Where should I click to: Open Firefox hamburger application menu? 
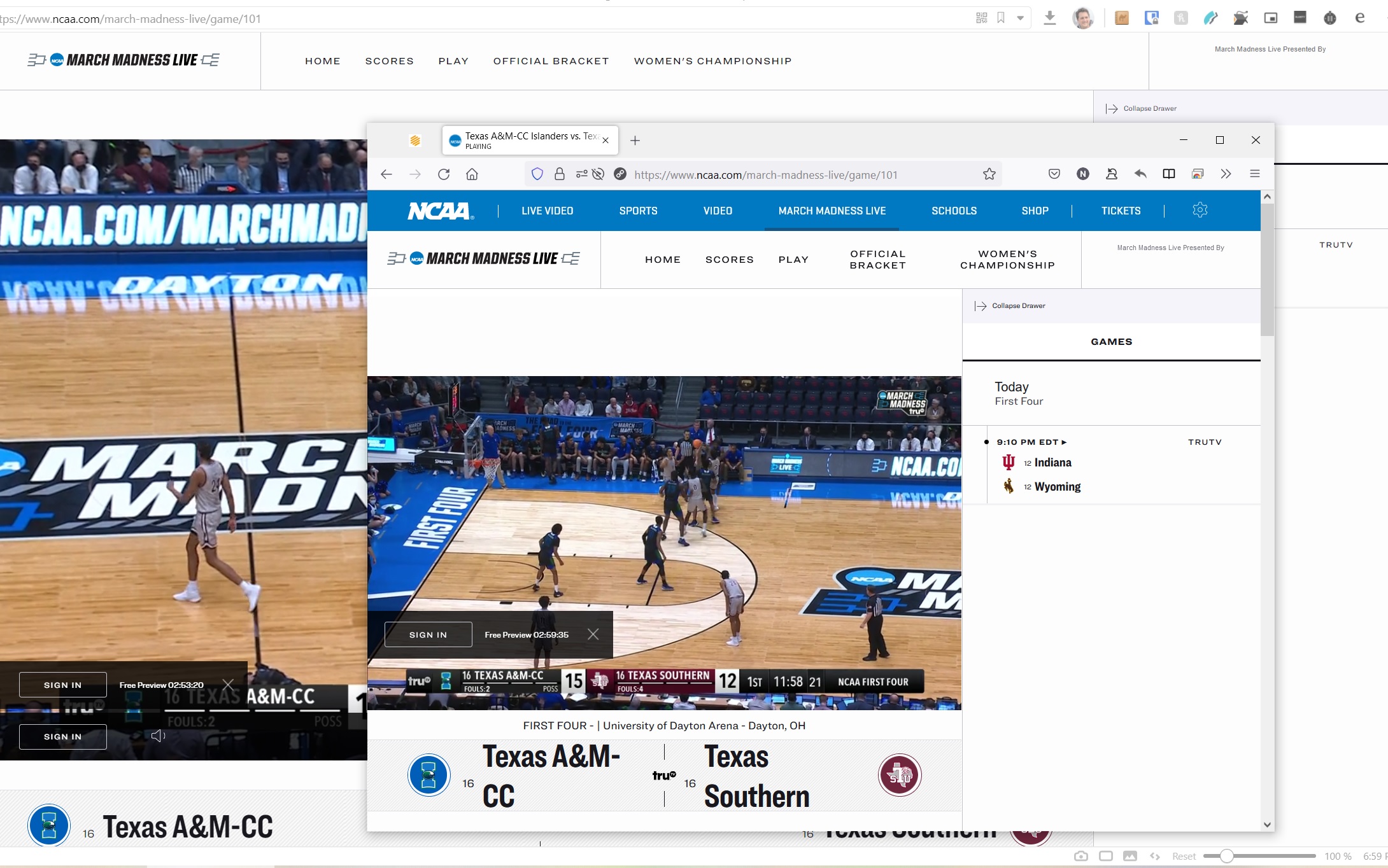(1255, 174)
